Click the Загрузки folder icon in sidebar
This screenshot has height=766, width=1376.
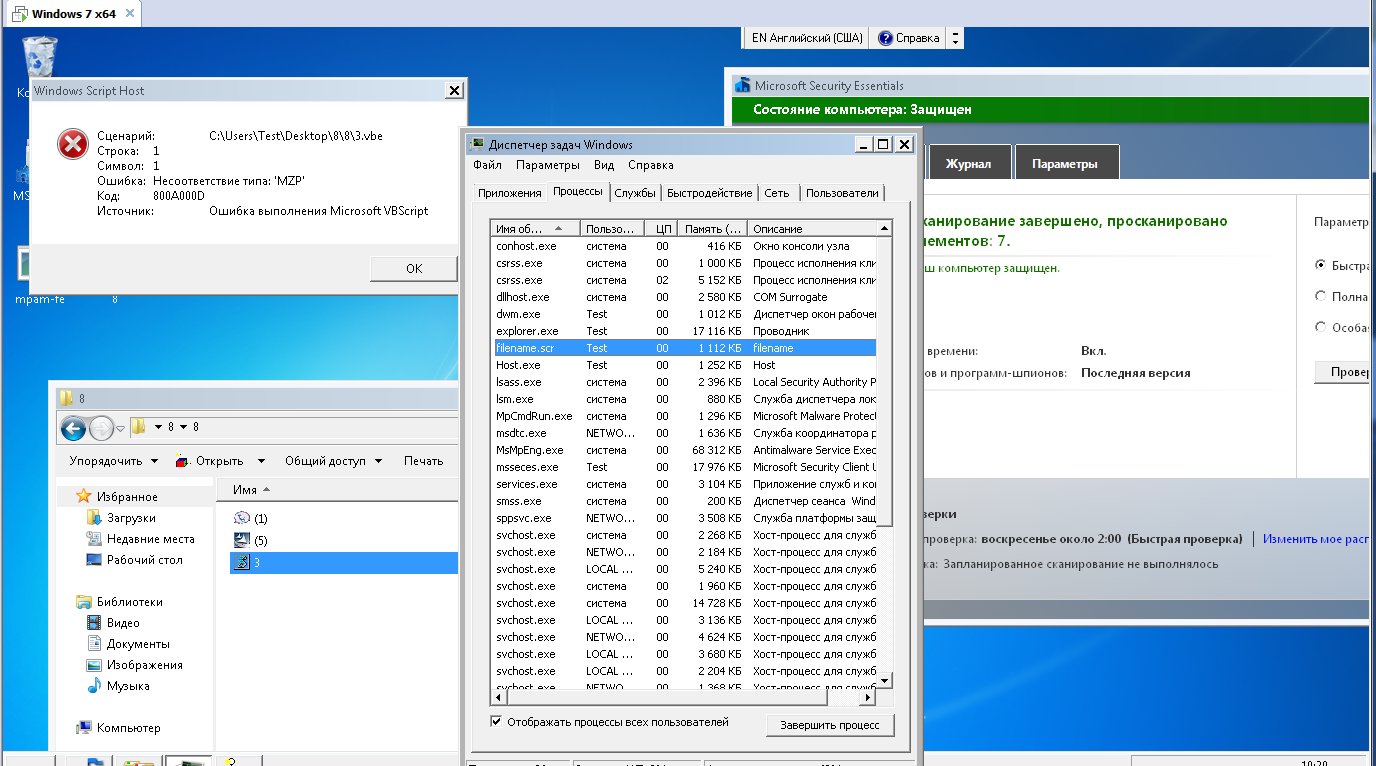(x=94, y=518)
